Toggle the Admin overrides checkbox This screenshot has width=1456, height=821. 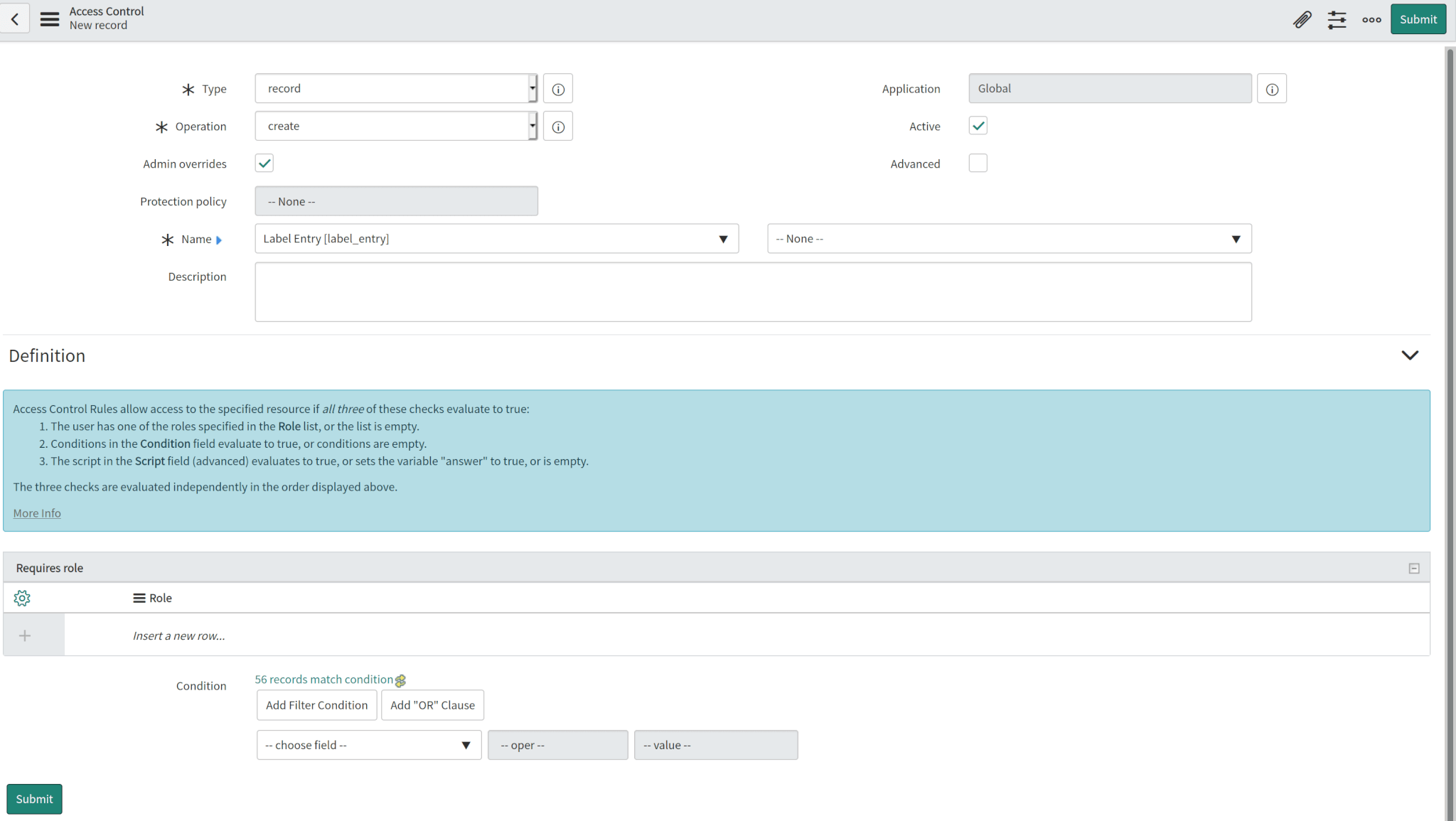(265, 163)
